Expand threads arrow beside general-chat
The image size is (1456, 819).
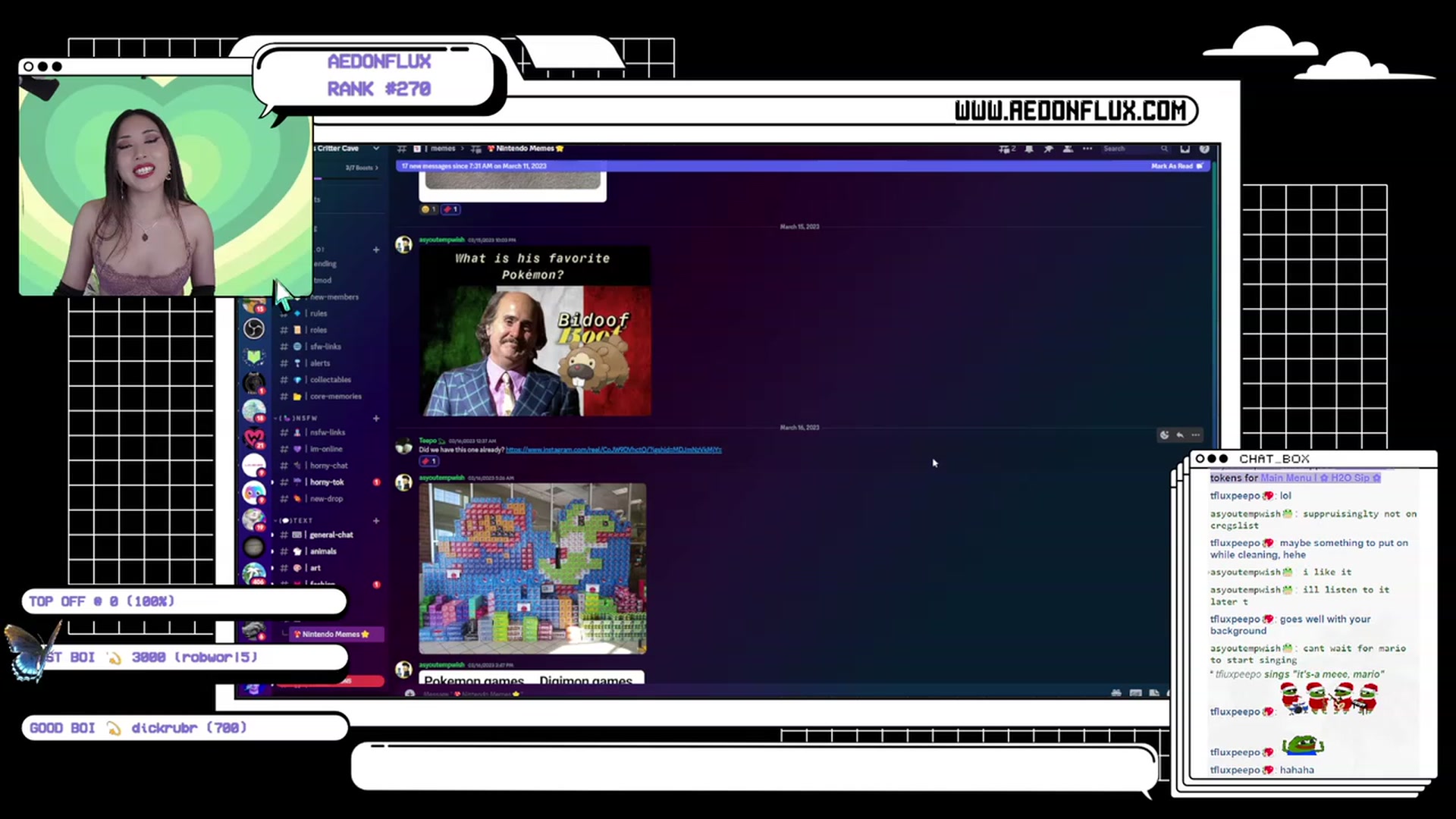[x=272, y=535]
